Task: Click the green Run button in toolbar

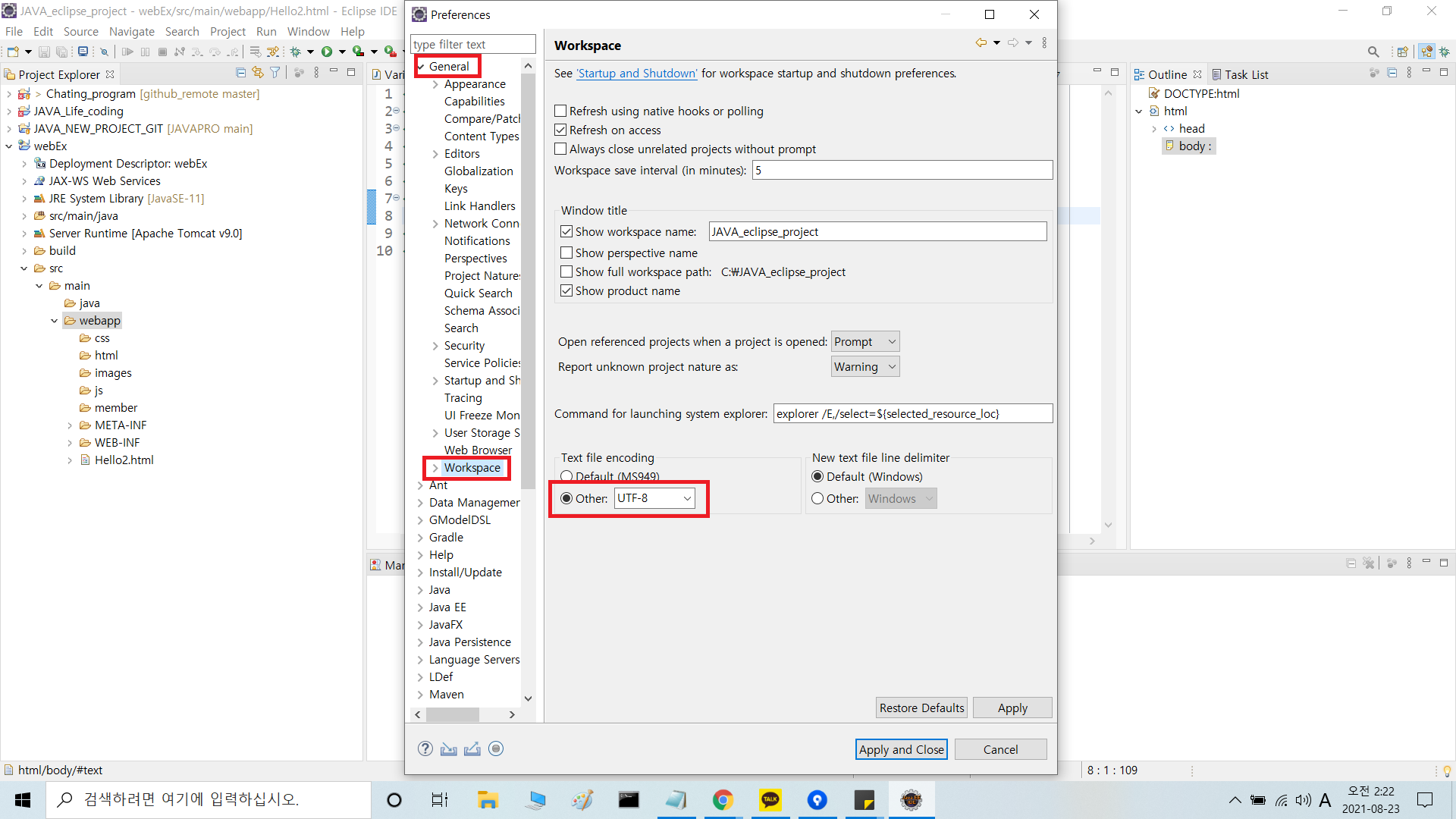Action: pyautogui.click(x=327, y=52)
